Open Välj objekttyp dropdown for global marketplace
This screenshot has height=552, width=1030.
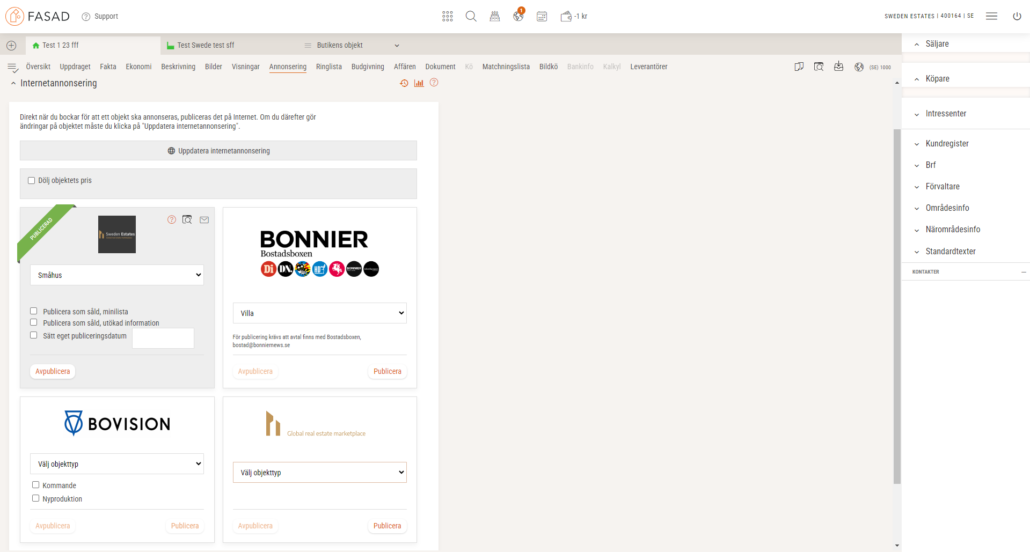[x=320, y=472]
